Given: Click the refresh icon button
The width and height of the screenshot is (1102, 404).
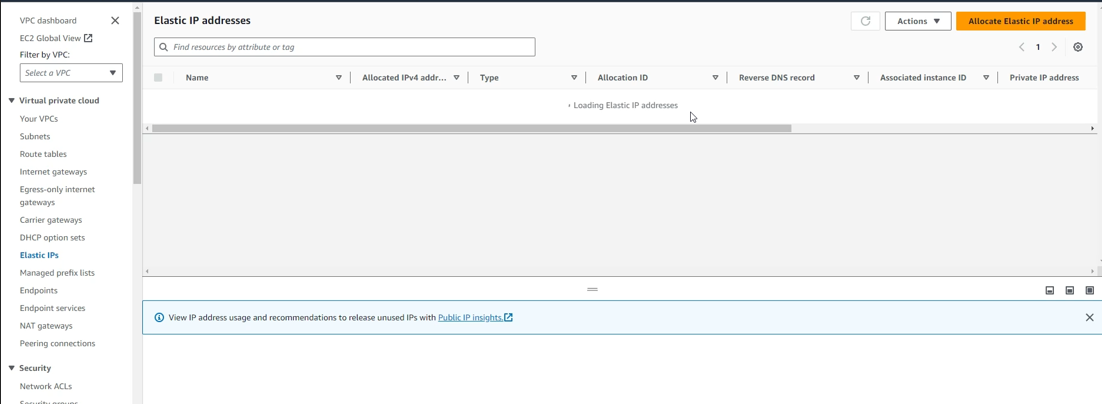Looking at the screenshot, I should click(x=865, y=21).
